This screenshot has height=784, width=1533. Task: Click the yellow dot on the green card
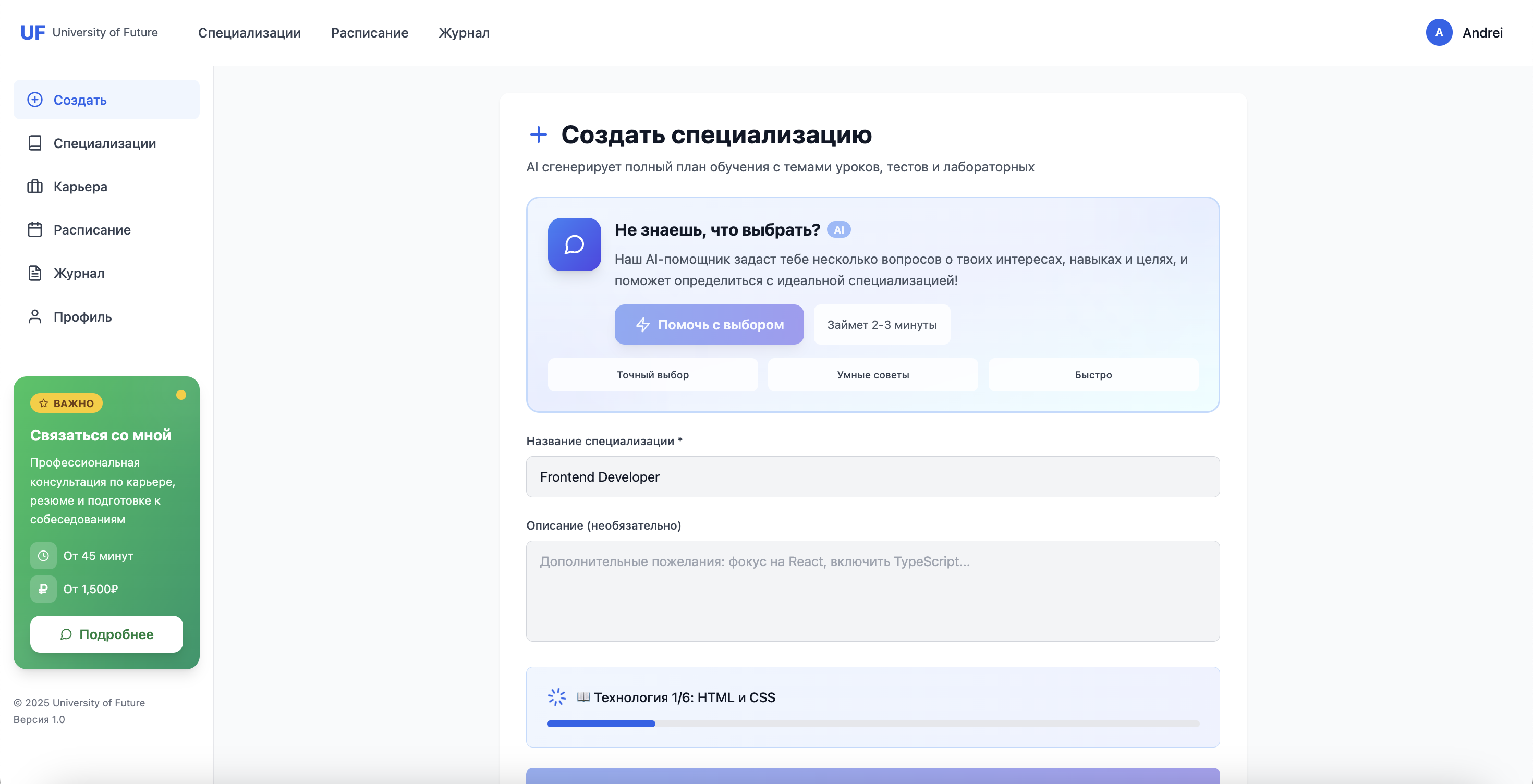[x=181, y=395]
